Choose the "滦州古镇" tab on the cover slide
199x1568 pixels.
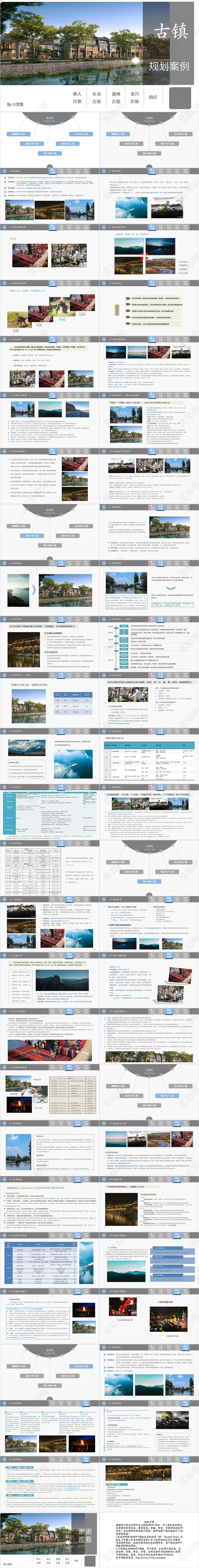tap(116, 97)
